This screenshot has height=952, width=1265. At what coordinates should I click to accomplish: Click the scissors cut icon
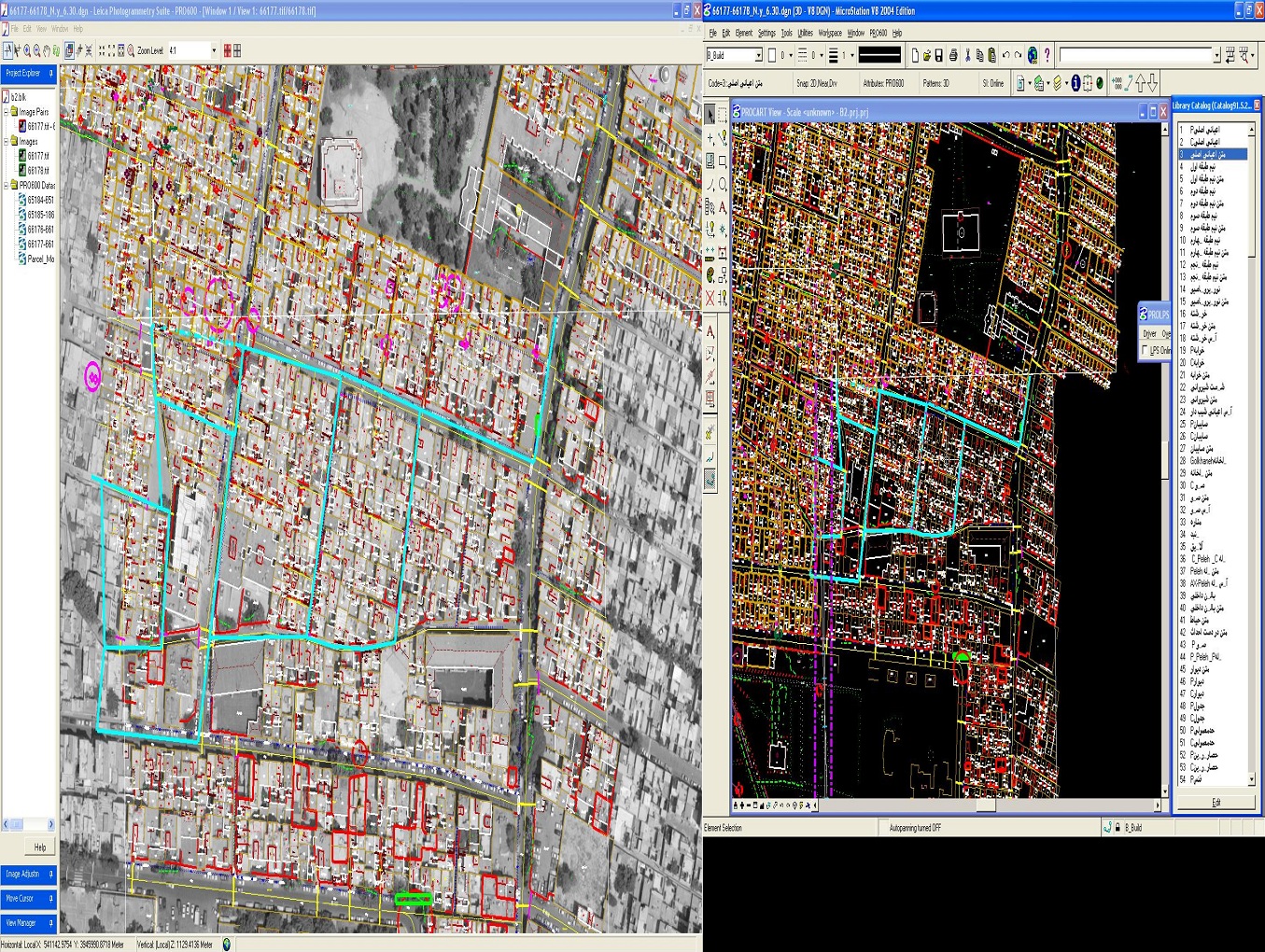coord(967,56)
